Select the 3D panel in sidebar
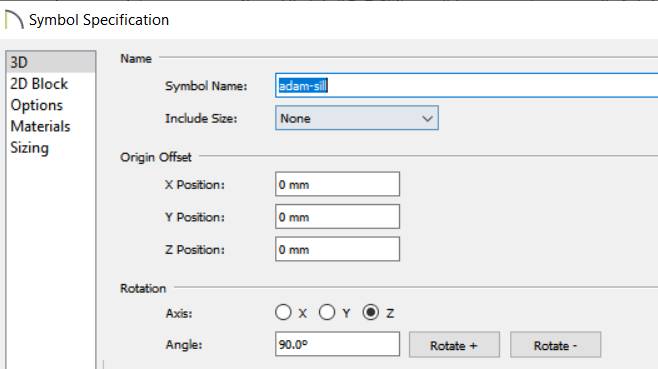The image size is (658, 369). click(x=51, y=62)
